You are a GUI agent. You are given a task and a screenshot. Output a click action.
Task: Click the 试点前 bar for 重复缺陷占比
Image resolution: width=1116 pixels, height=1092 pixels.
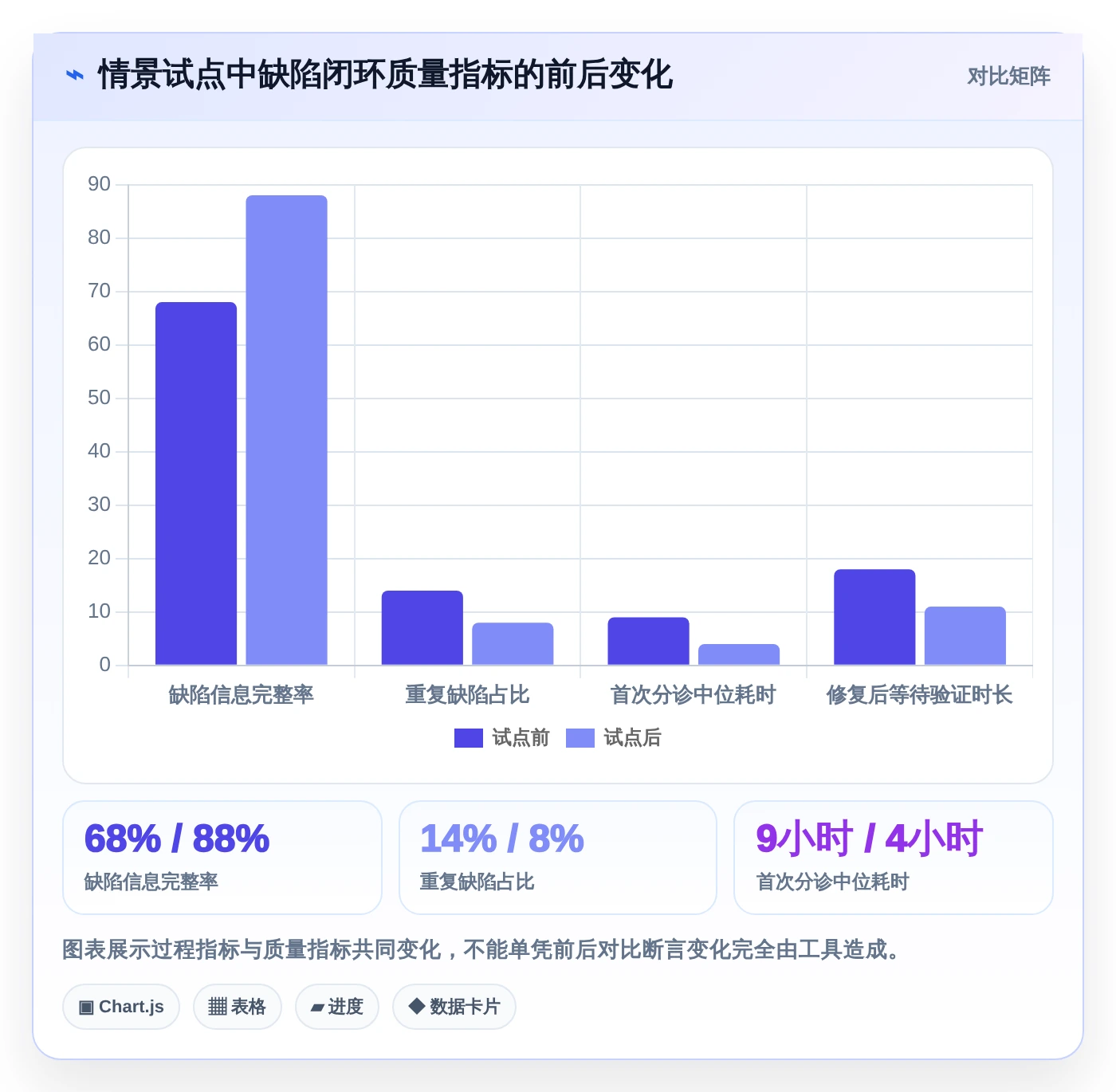pos(422,627)
